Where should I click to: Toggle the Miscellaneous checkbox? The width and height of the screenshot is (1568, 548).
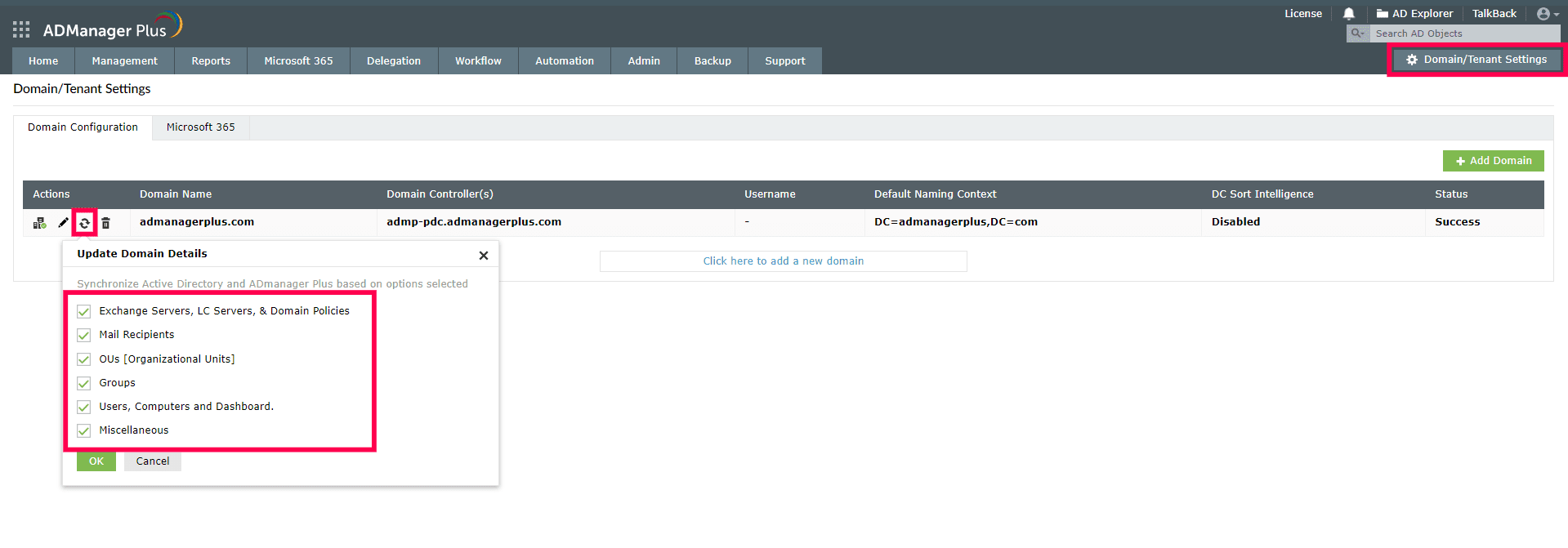83,430
